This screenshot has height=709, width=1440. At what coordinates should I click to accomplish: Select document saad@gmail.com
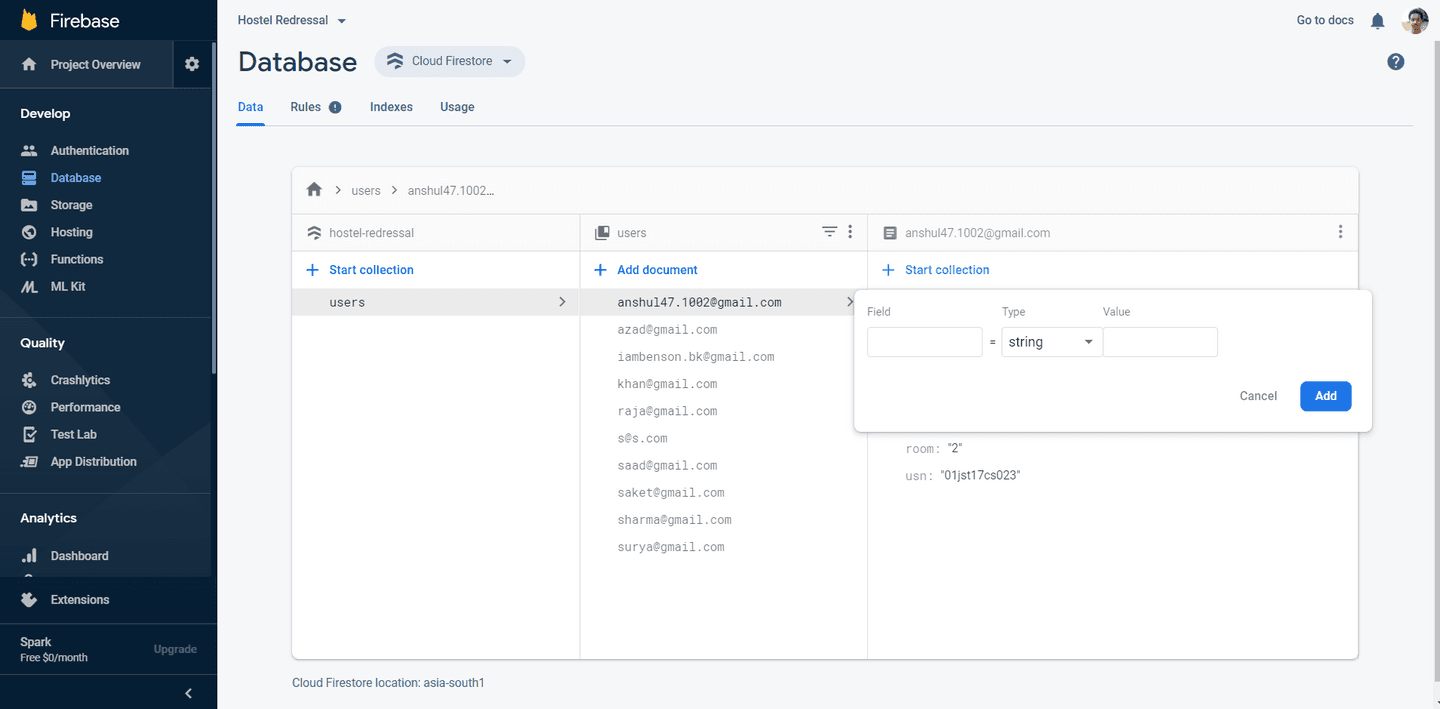tap(667, 465)
